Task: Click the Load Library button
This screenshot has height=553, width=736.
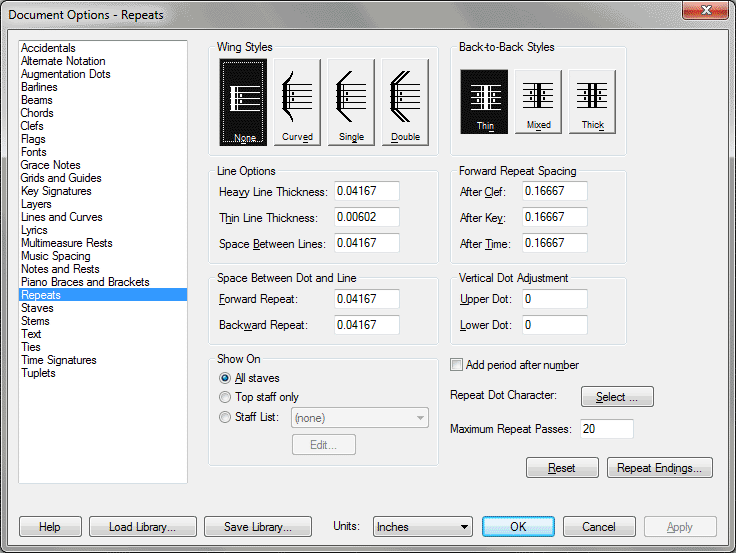Action: (x=142, y=527)
